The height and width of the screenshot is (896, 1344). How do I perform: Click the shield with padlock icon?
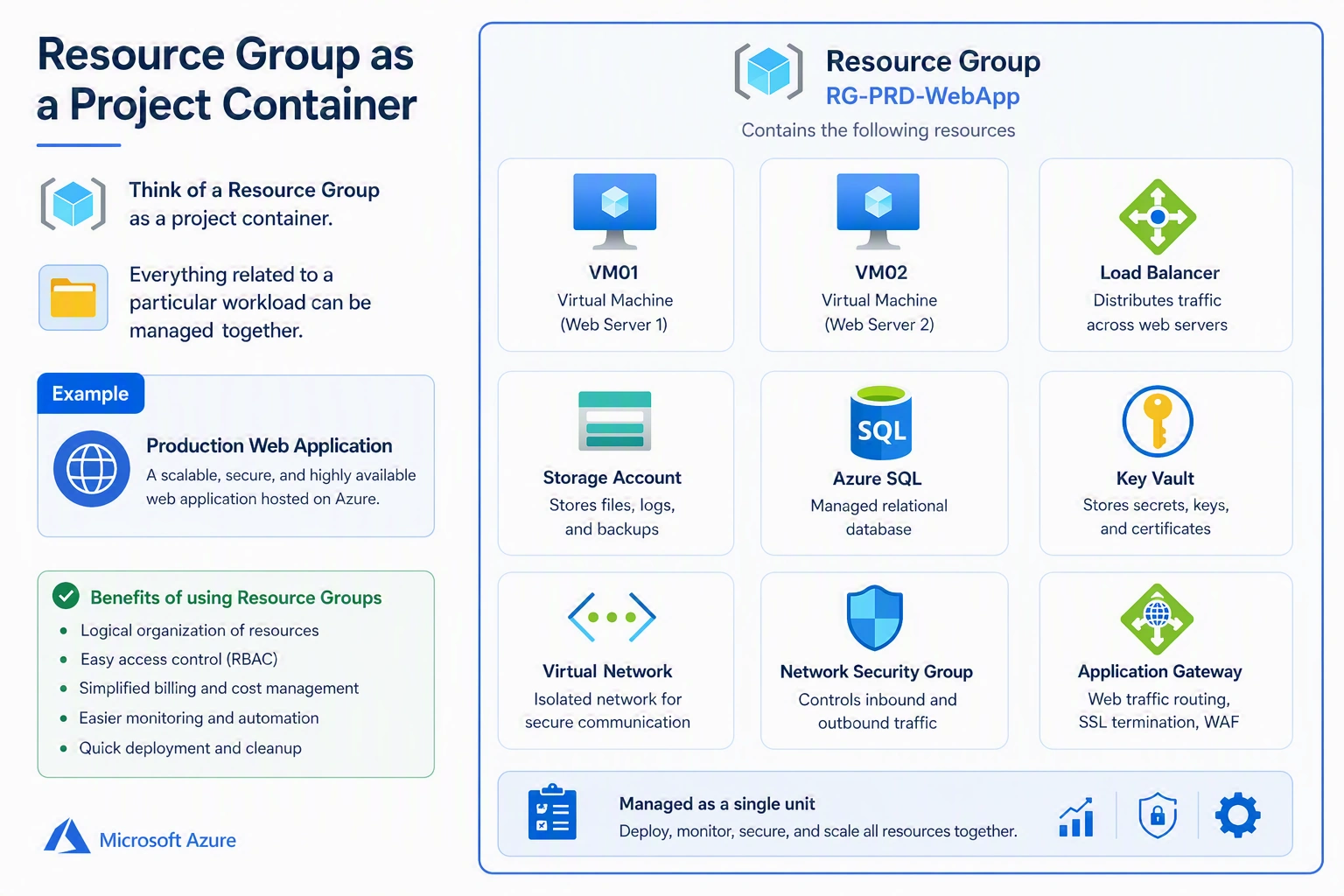point(1158,815)
